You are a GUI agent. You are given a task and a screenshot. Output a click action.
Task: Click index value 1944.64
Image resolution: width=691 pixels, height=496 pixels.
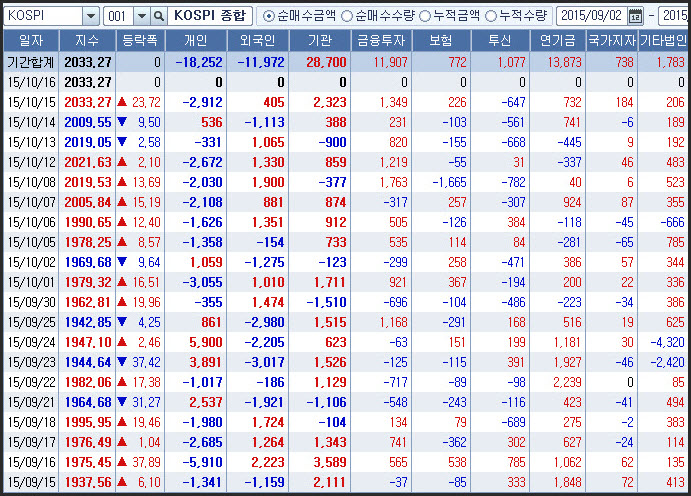coord(88,362)
